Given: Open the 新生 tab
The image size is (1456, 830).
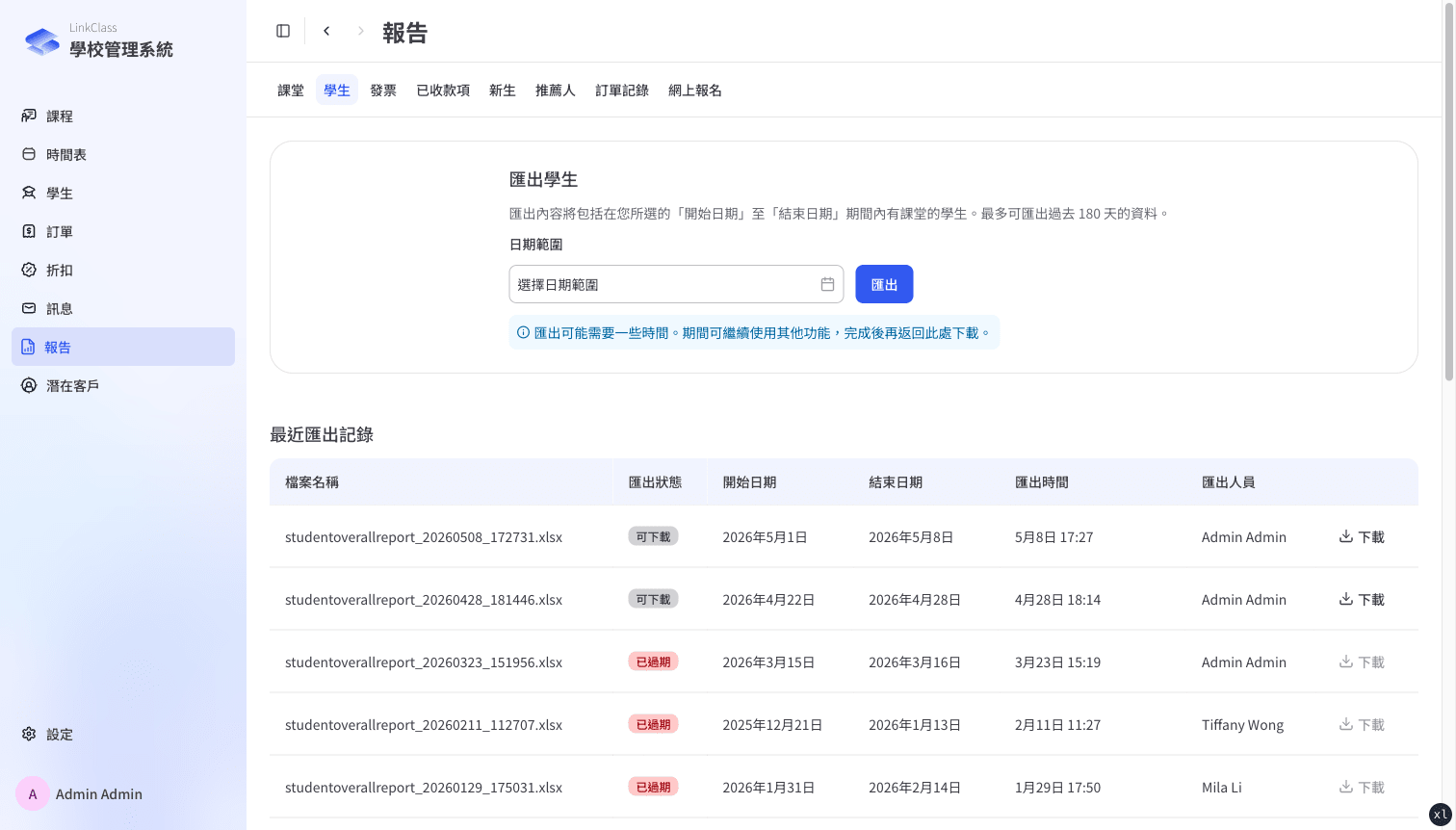Looking at the screenshot, I should click(503, 90).
